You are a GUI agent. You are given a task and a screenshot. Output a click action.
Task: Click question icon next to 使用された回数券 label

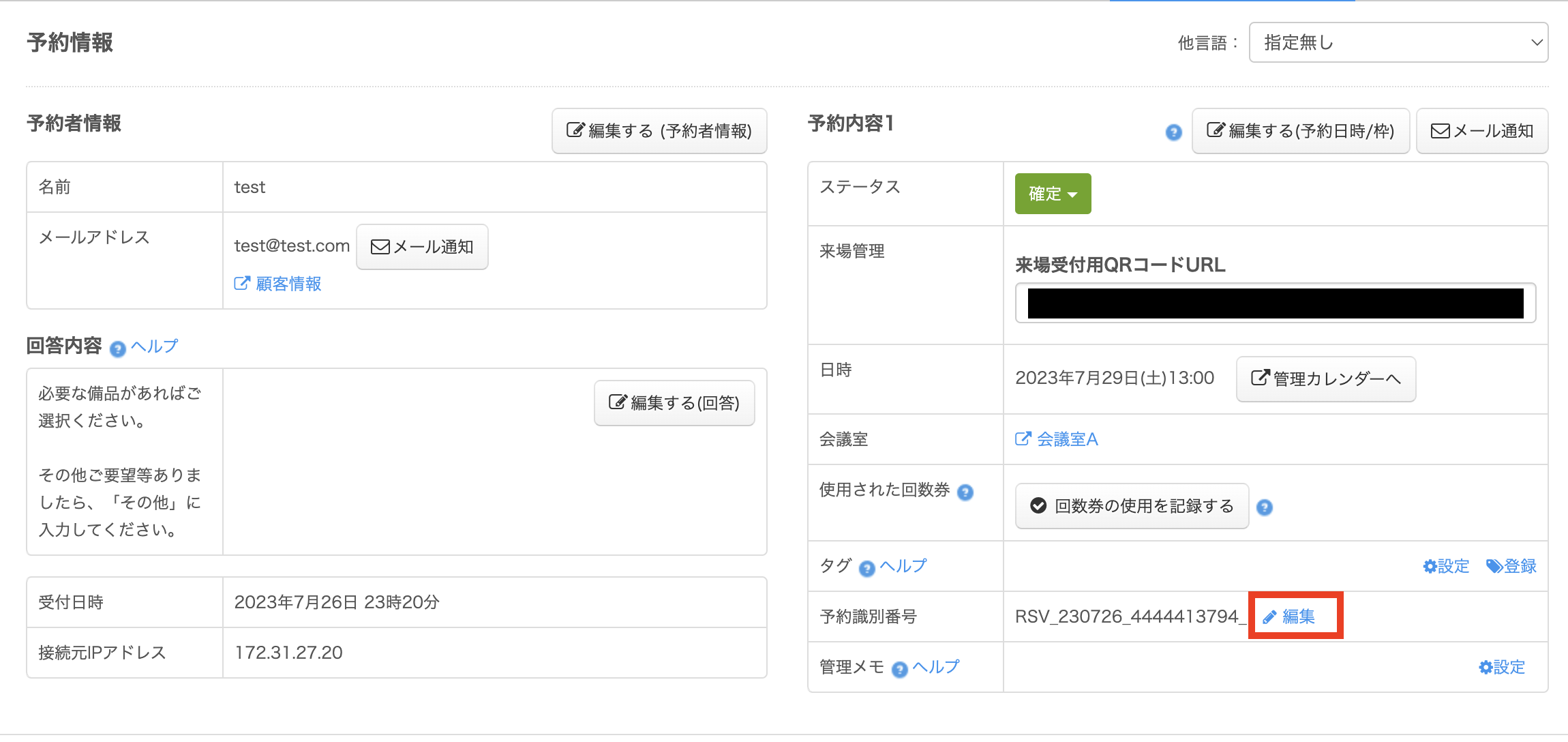(x=965, y=492)
